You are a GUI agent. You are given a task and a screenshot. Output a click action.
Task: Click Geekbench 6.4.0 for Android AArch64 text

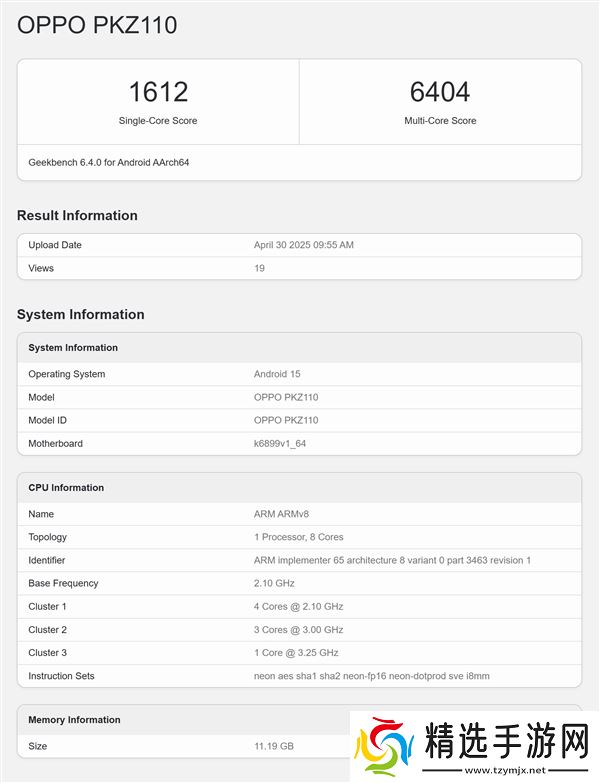click(x=109, y=162)
